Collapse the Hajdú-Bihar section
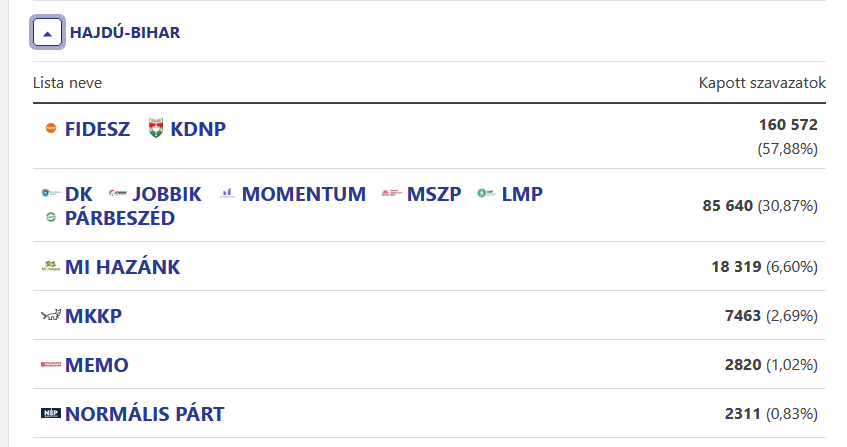Viewport: 847px width, 447px height. [48, 33]
